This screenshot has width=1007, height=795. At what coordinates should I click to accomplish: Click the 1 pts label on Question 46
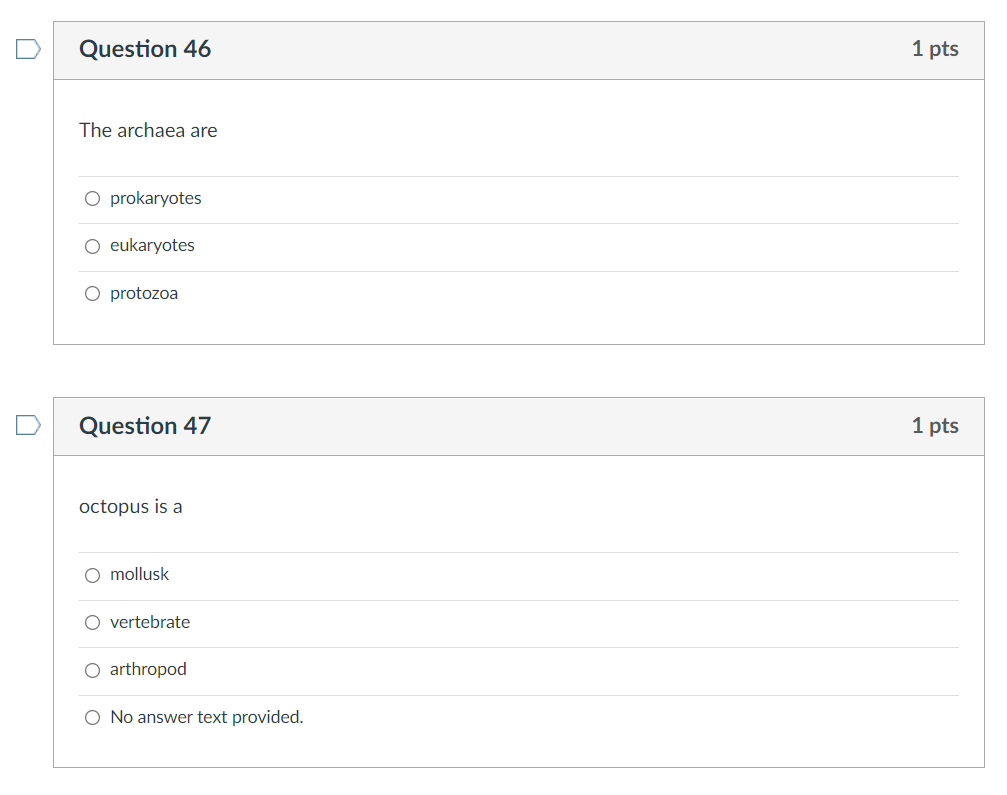935,49
